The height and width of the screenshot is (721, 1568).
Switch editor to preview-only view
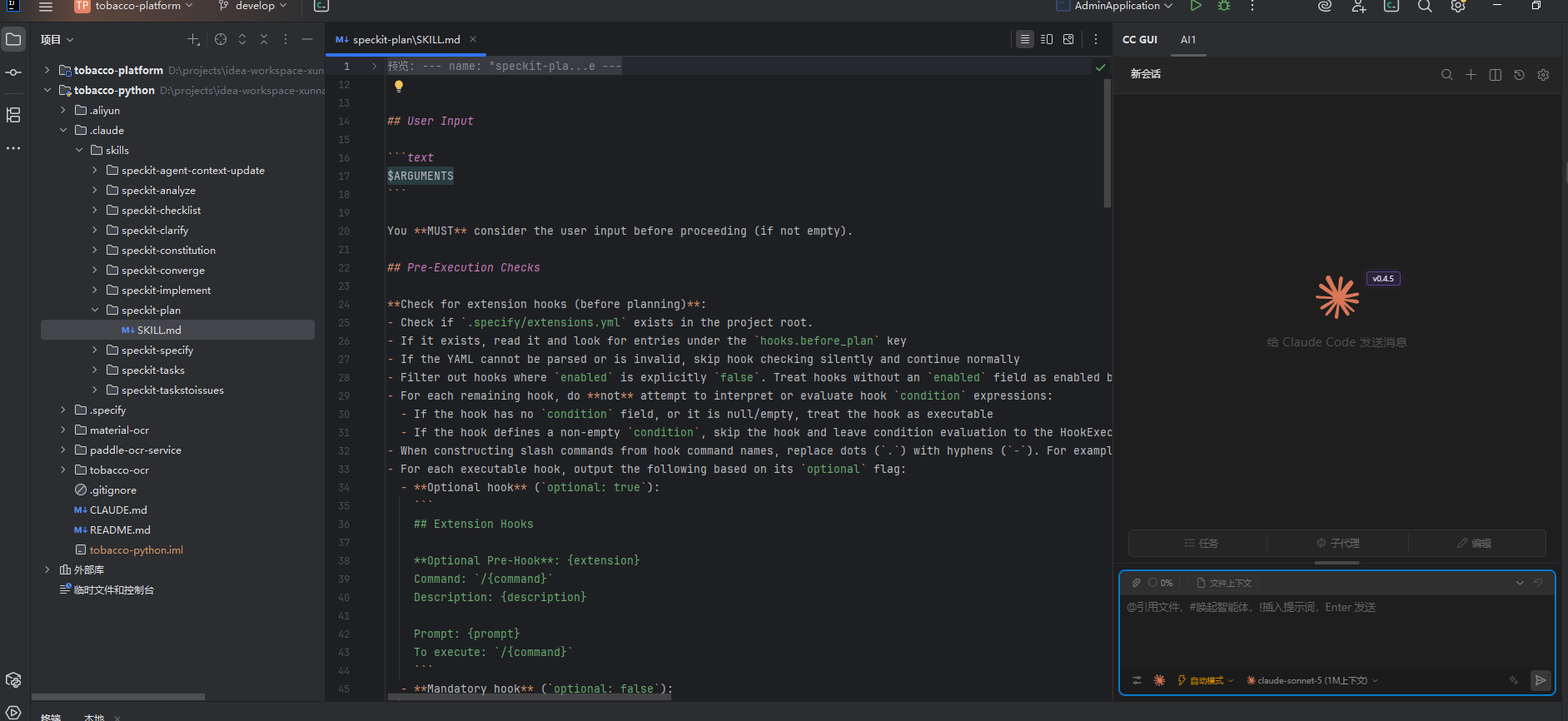point(1068,39)
